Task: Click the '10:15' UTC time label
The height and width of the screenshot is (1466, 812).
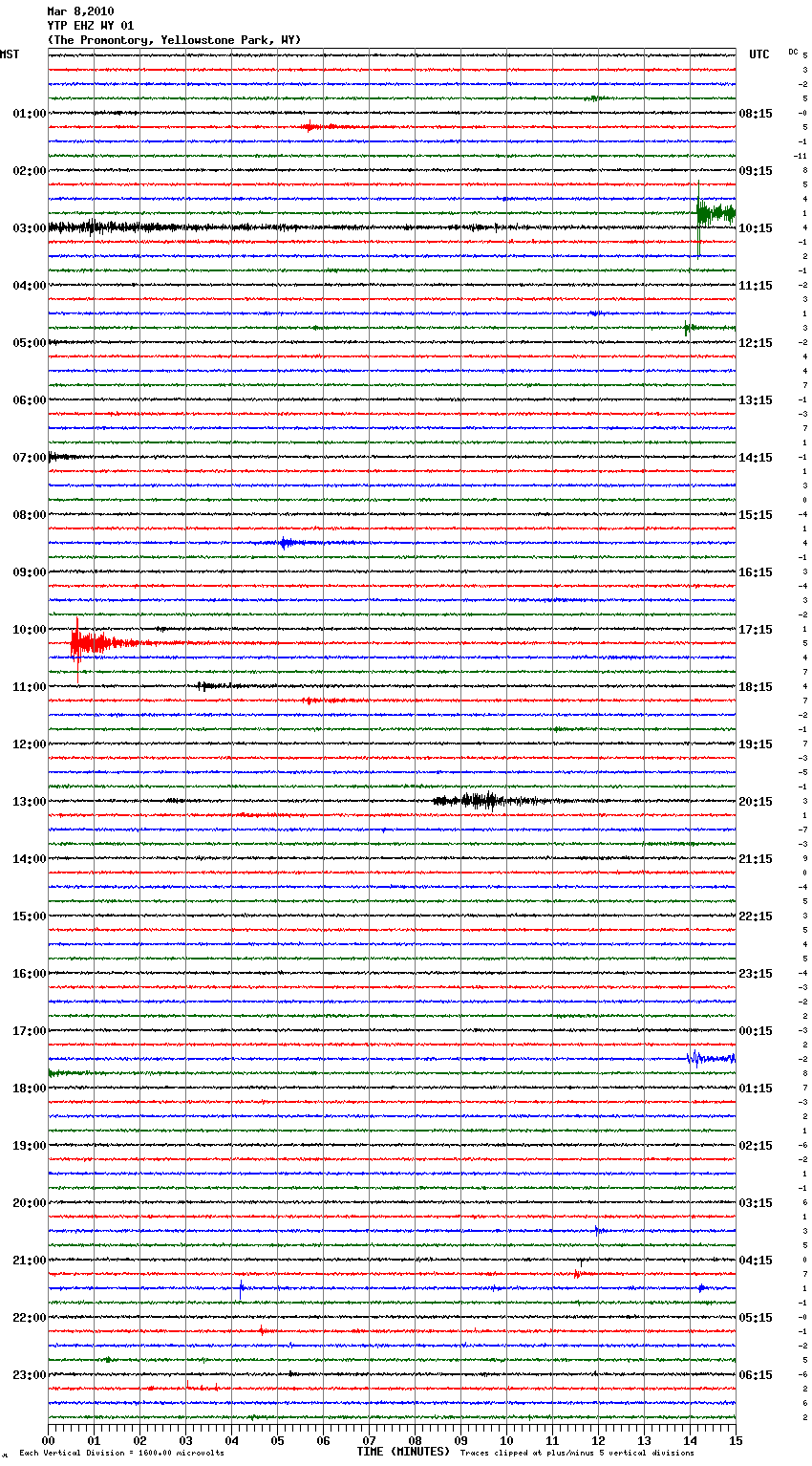Action: (756, 228)
